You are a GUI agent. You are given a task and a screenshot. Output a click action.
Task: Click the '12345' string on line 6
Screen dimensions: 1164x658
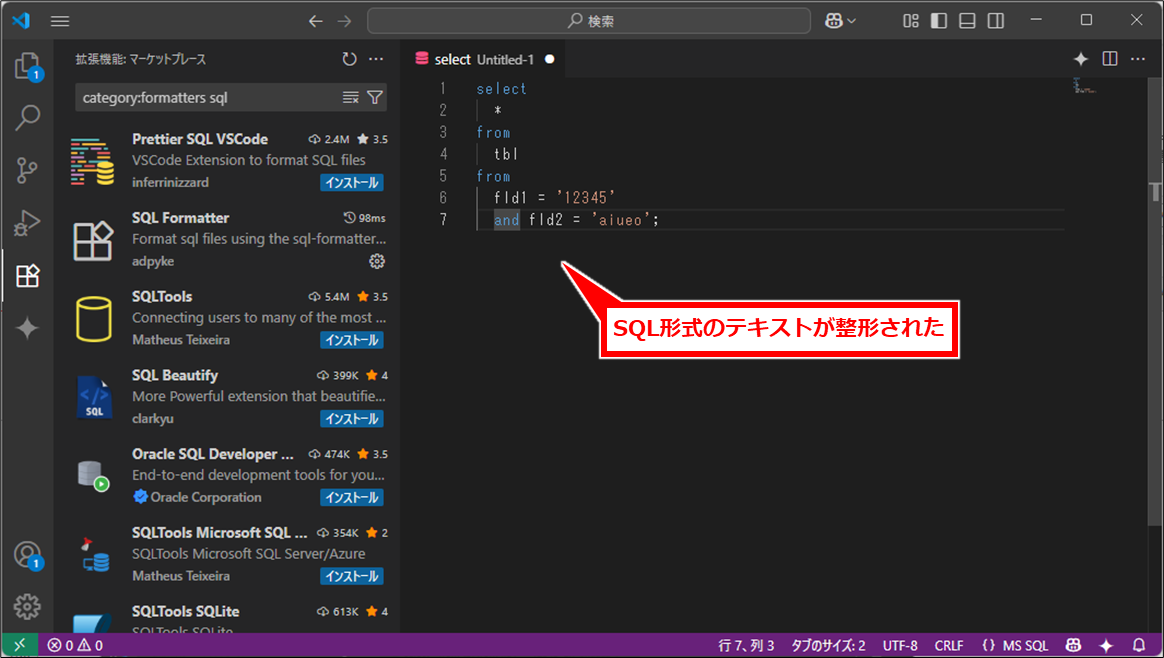tap(586, 198)
